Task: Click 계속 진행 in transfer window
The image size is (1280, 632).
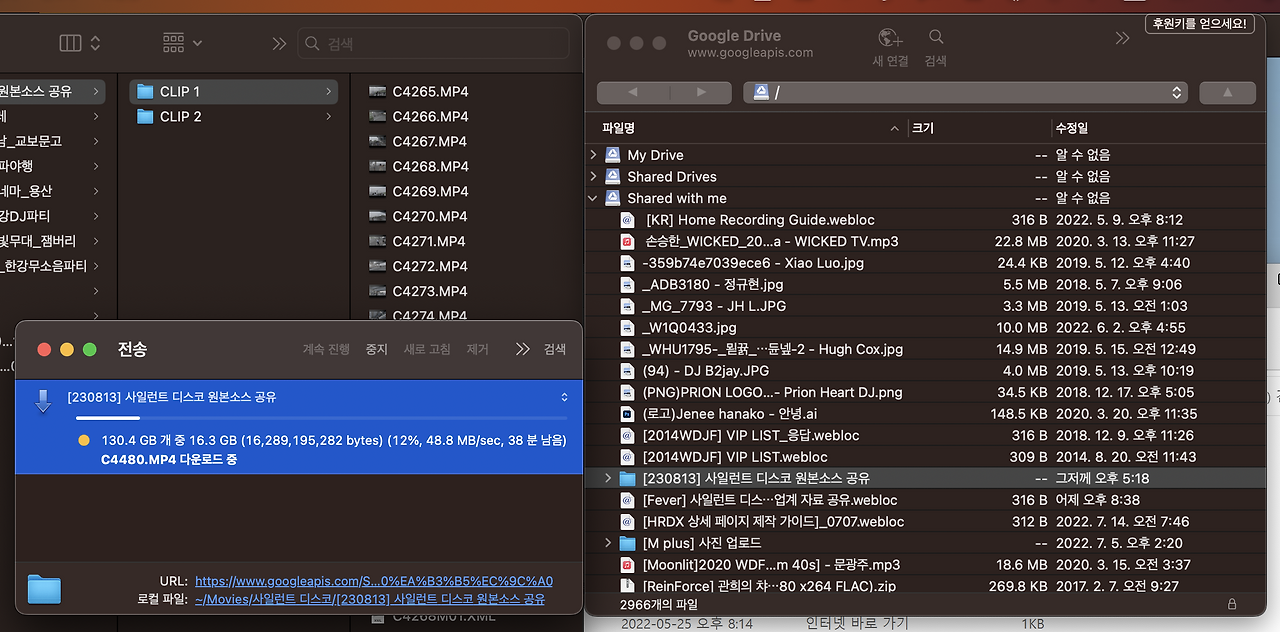Action: 326,349
